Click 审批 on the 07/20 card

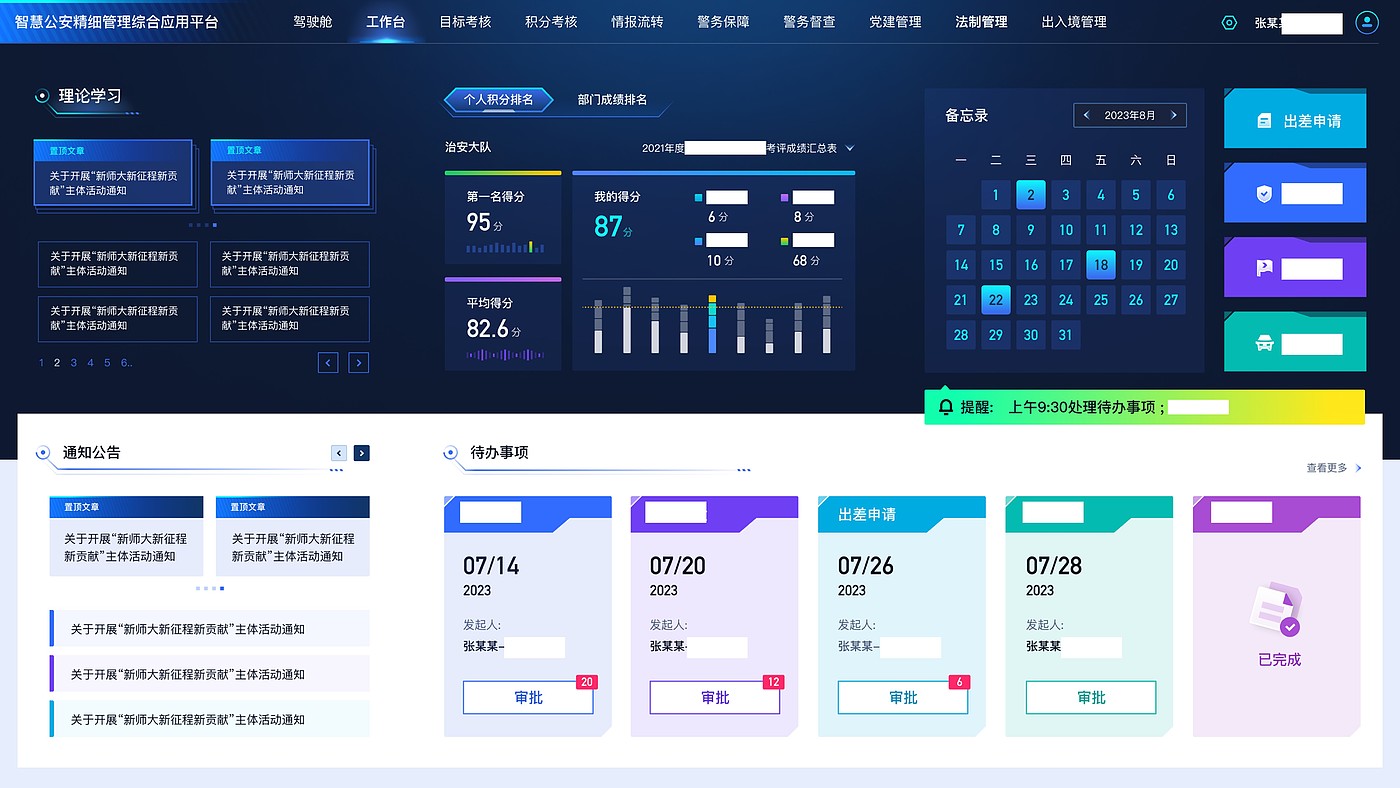tap(715, 698)
